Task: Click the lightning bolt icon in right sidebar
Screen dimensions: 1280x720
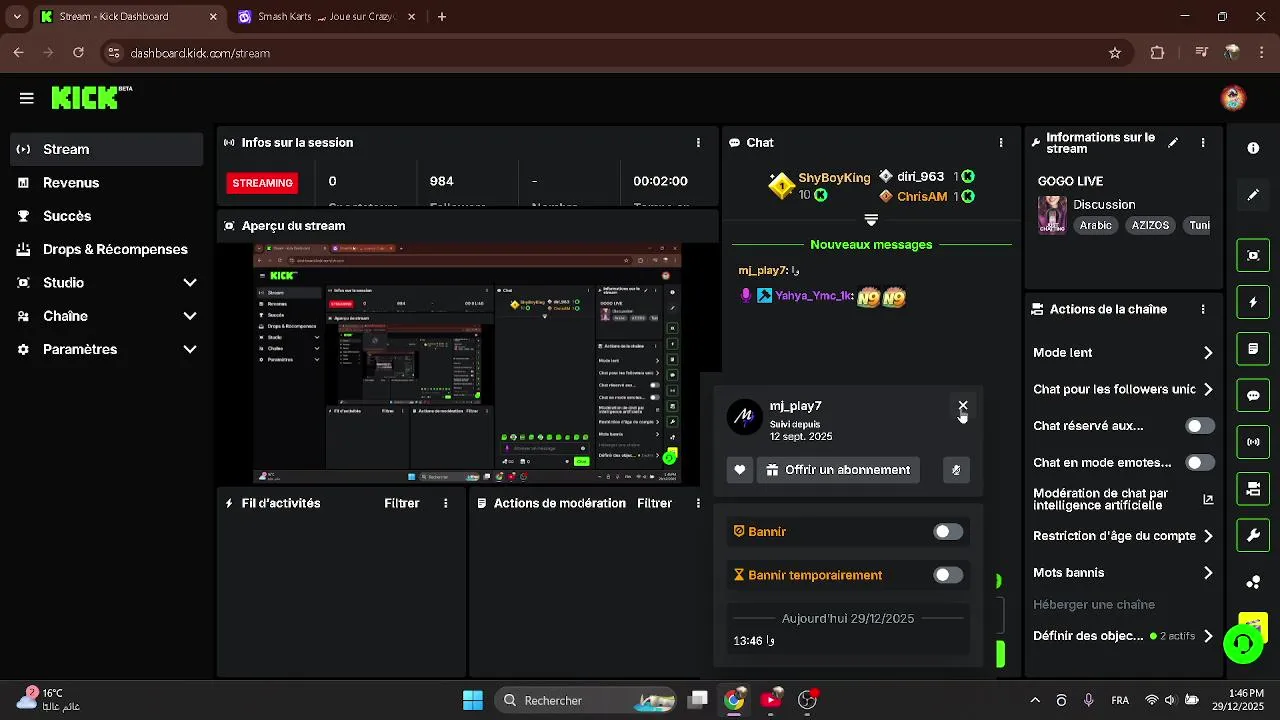Action: pos(1253,302)
